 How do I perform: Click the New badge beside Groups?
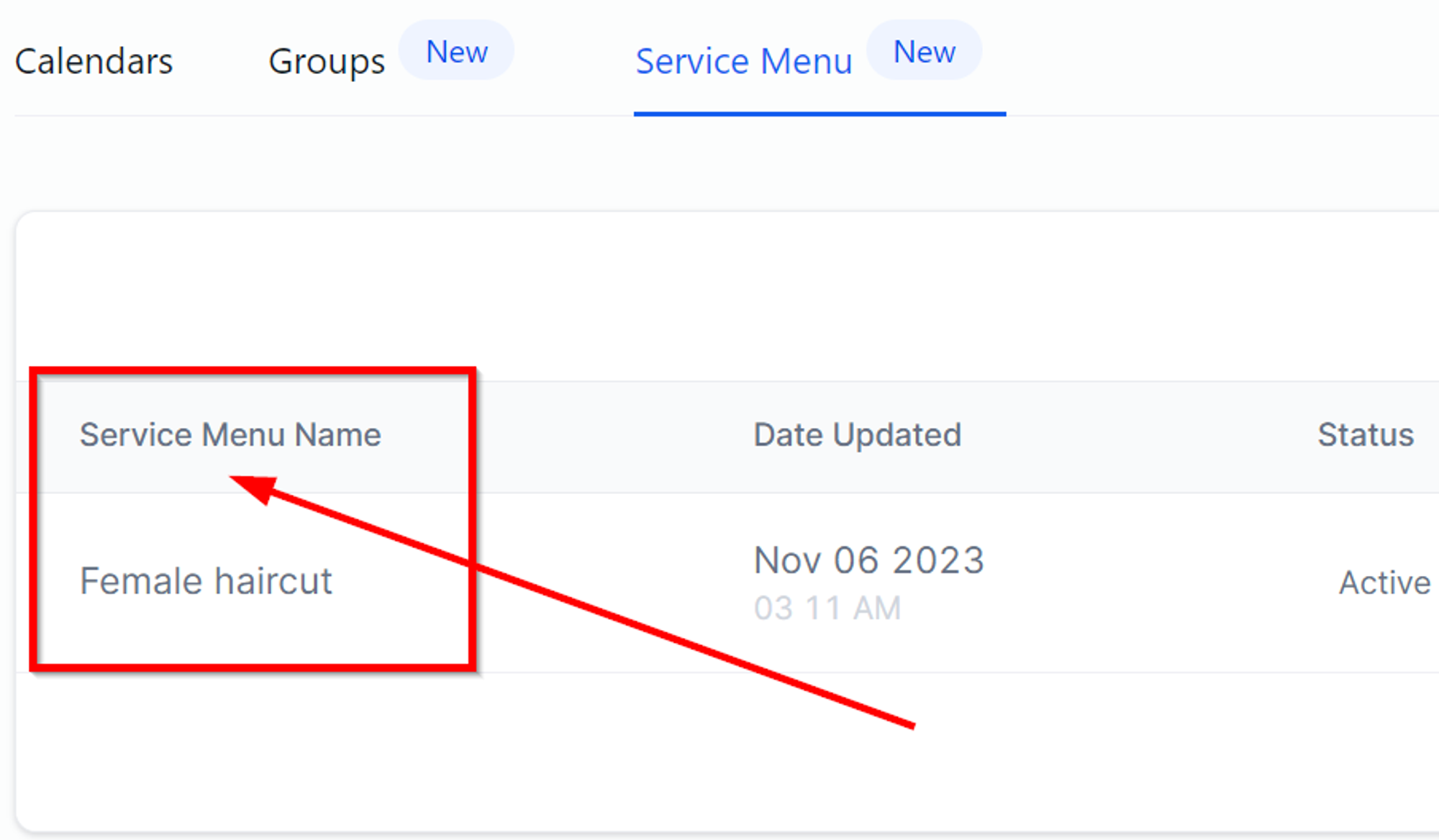point(456,50)
